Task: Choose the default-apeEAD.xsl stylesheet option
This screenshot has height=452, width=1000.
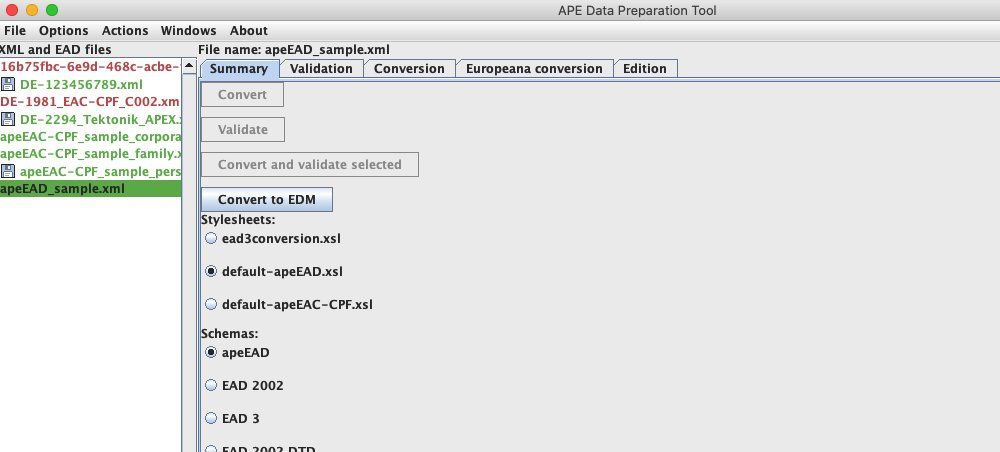Action: coord(210,271)
